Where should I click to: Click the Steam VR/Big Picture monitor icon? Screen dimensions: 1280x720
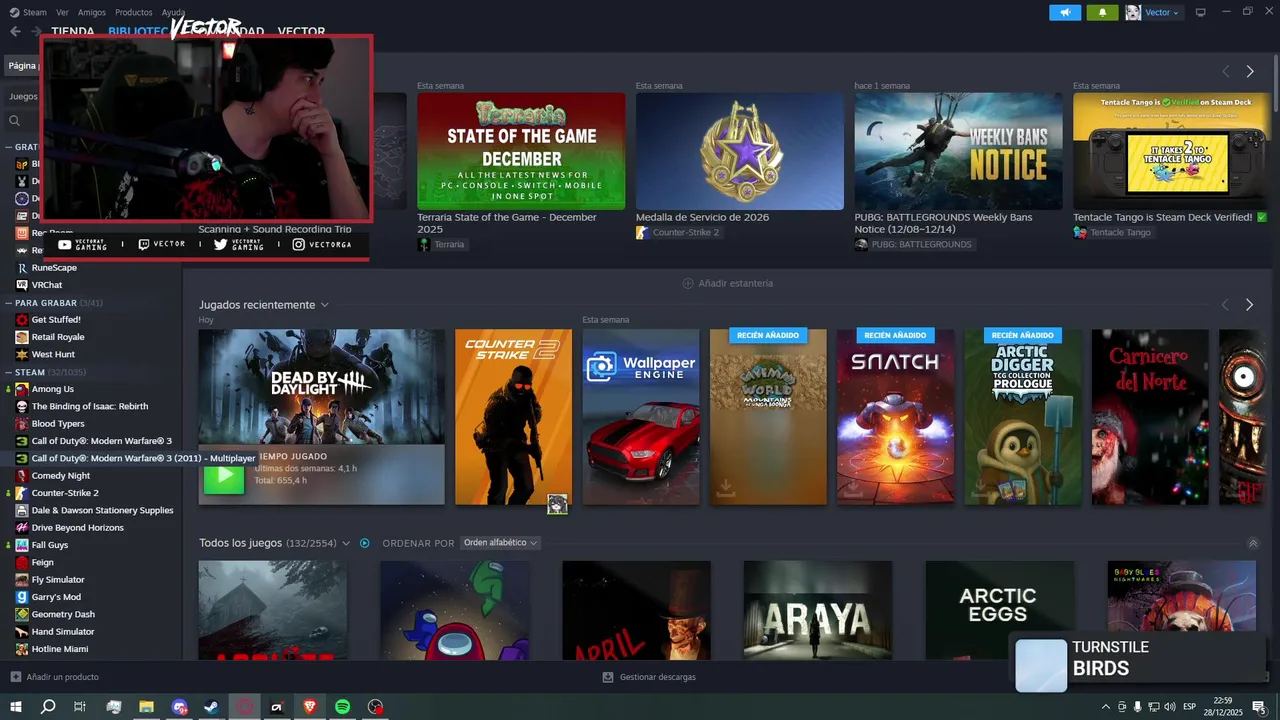1201,12
